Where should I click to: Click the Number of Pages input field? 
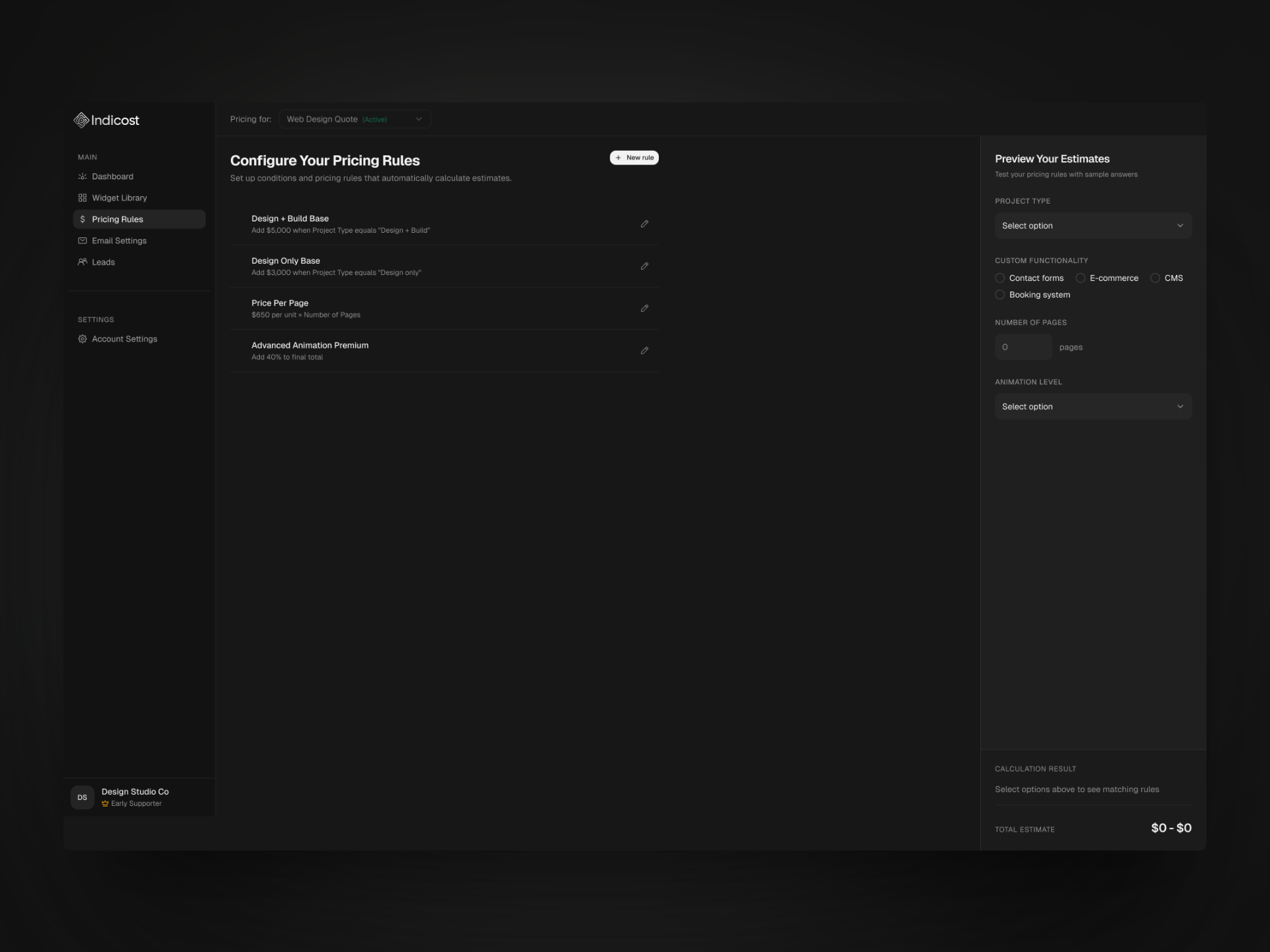(x=1023, y=346)
